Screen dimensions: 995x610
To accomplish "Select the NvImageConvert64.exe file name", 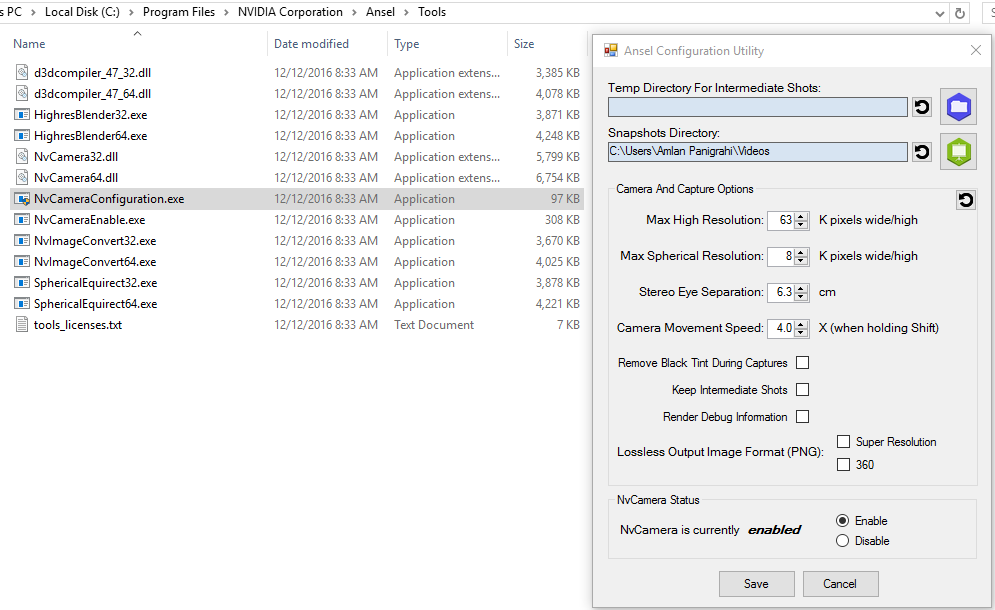I will (95, 262).
